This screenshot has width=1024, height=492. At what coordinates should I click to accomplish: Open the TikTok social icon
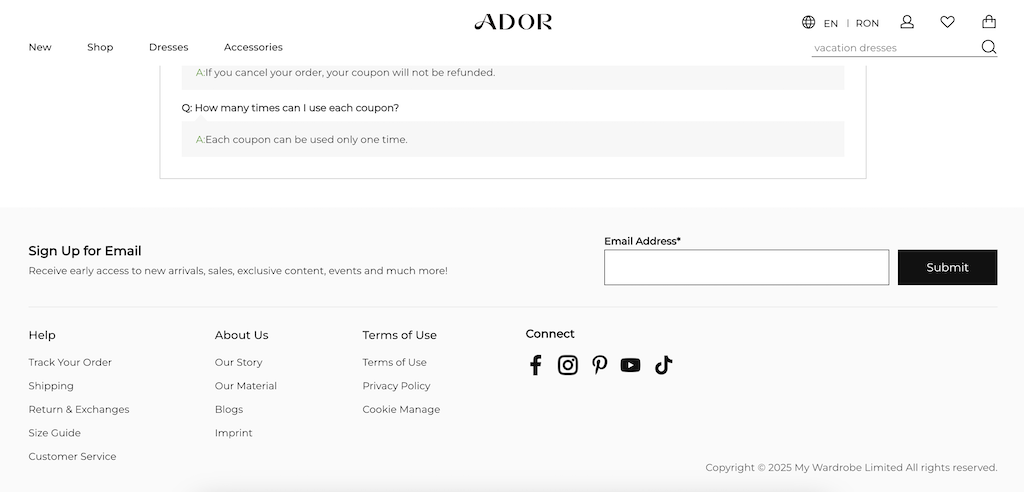664,365
